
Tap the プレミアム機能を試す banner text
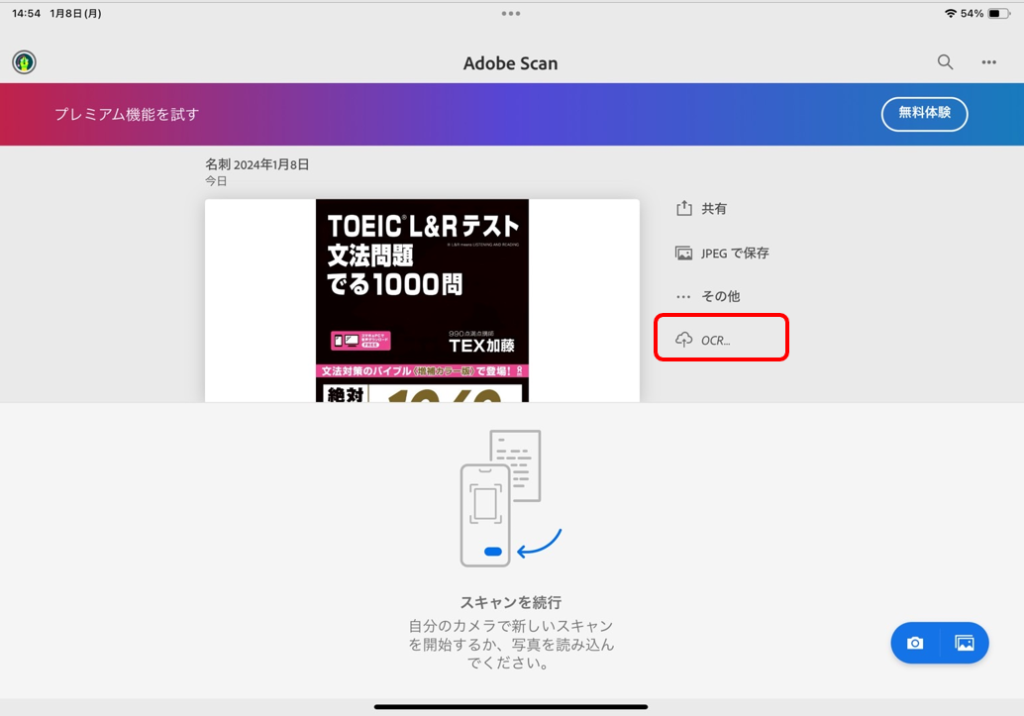coord(127,114)
